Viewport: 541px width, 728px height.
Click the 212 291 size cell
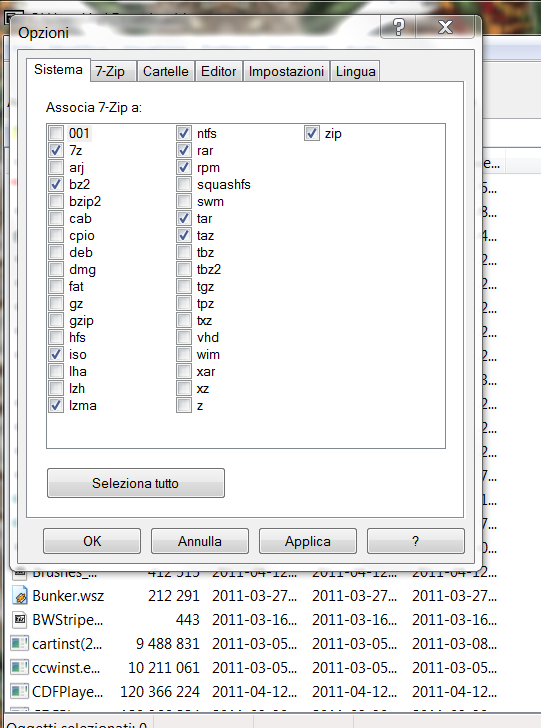pyautogui.click(x=174, y=596)
